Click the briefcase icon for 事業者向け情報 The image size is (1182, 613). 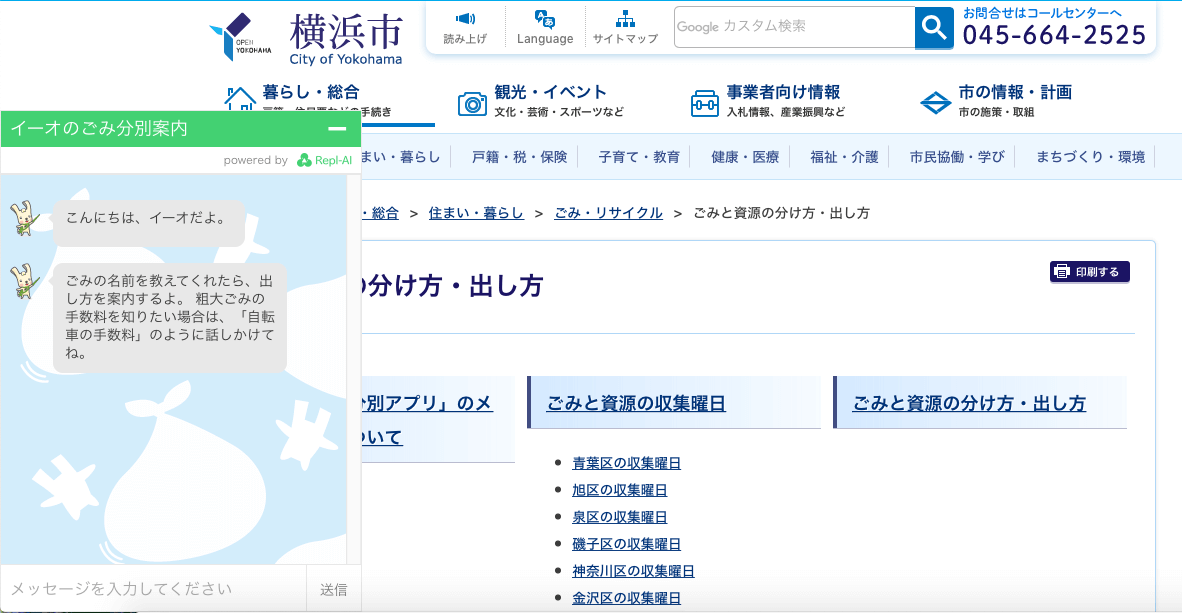(705, 103)
